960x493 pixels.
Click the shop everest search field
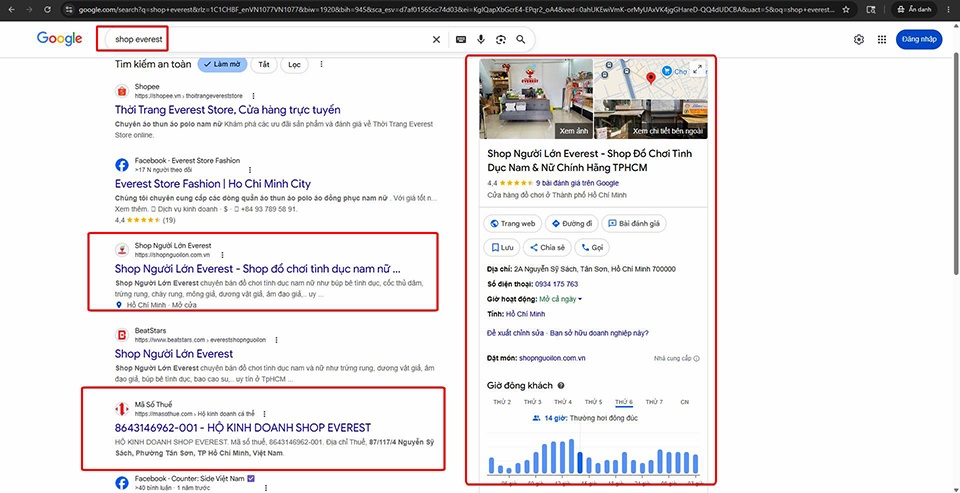268,40
